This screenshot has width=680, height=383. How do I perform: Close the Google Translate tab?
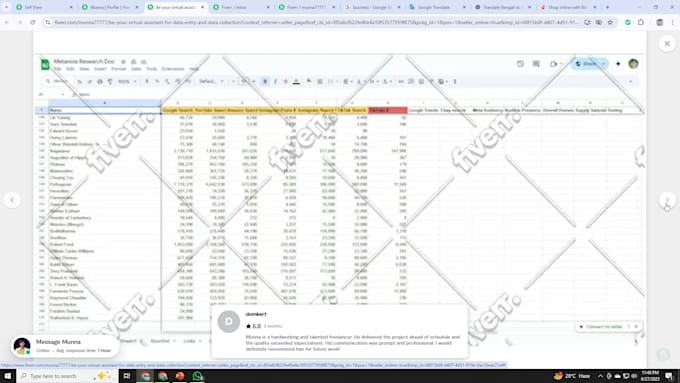point(464,7)
